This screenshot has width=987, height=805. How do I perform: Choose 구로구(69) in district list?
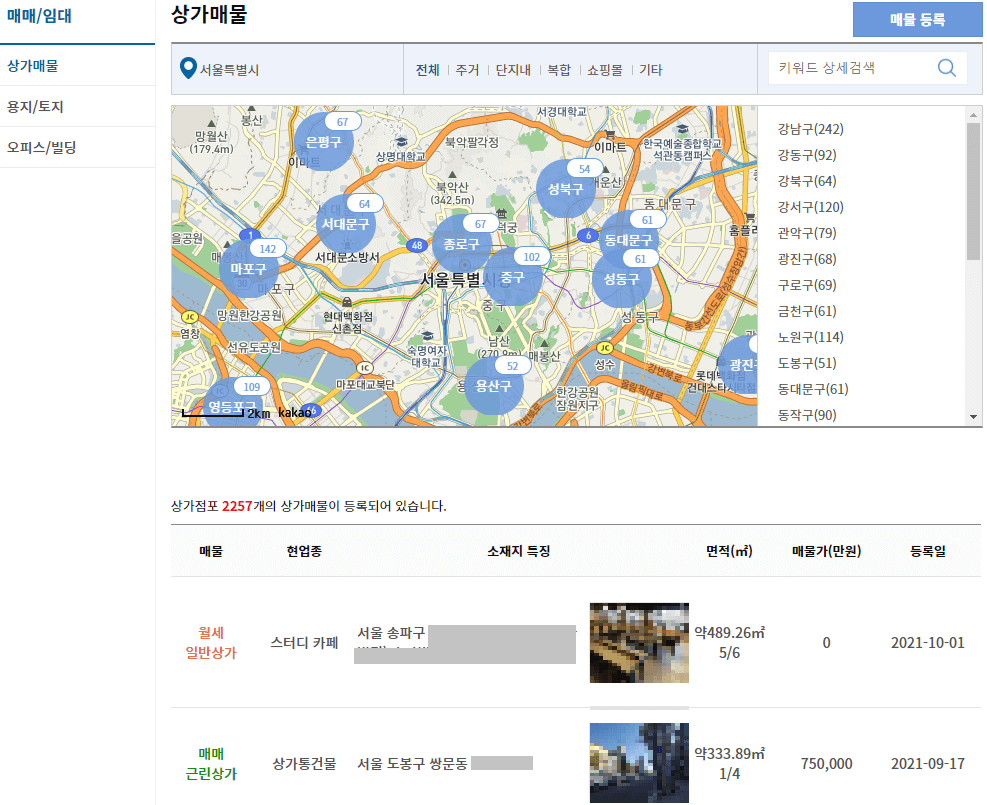click(x=807, y=285)
